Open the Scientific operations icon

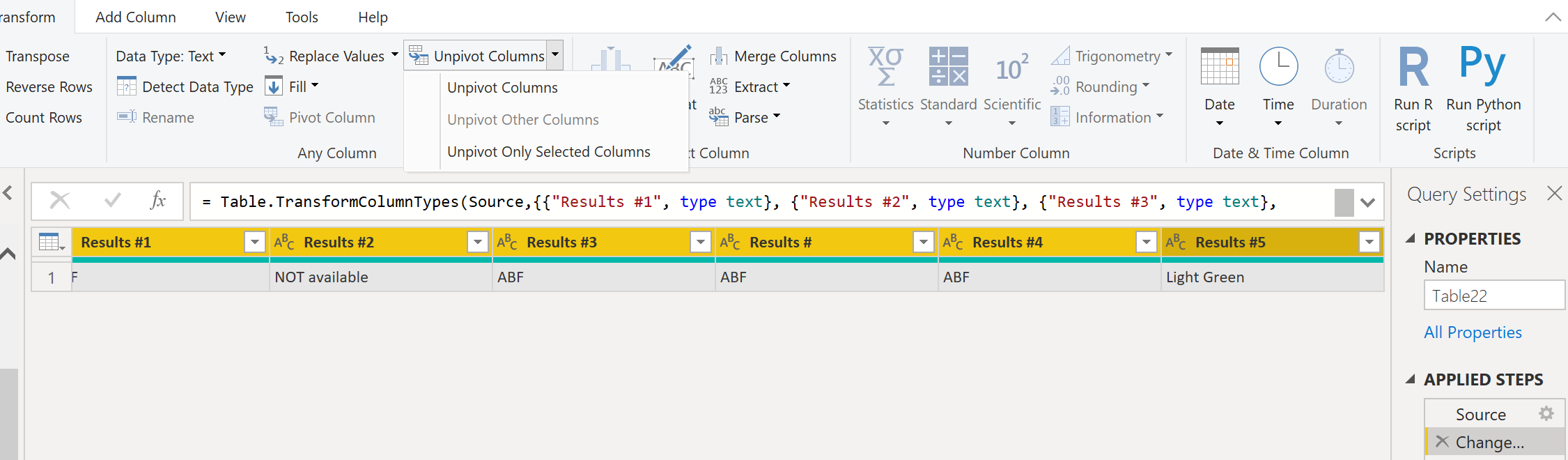coord(1012,68)
